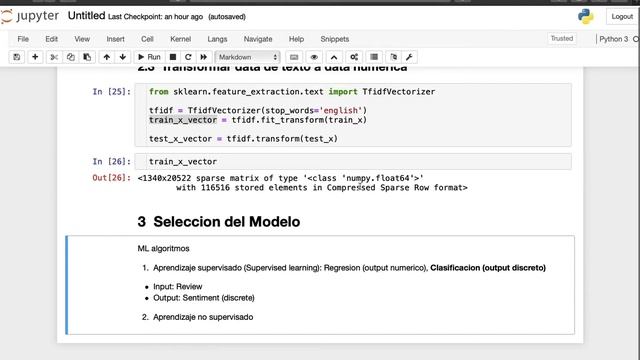Click the Aprendizaje supervisado list item
640x360 pixels.
coord(349,268)
